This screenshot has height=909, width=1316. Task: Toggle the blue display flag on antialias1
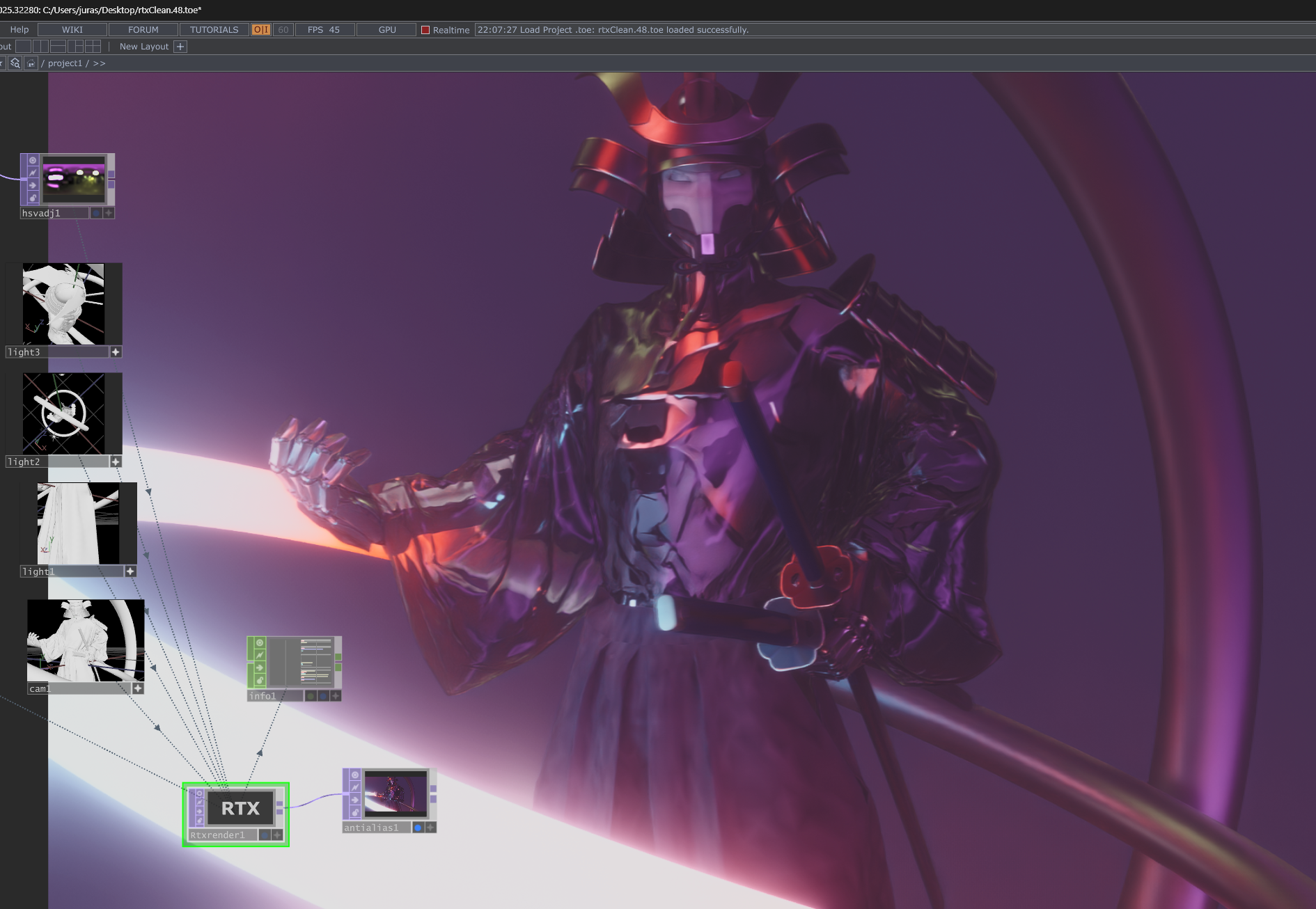[418, 828]
